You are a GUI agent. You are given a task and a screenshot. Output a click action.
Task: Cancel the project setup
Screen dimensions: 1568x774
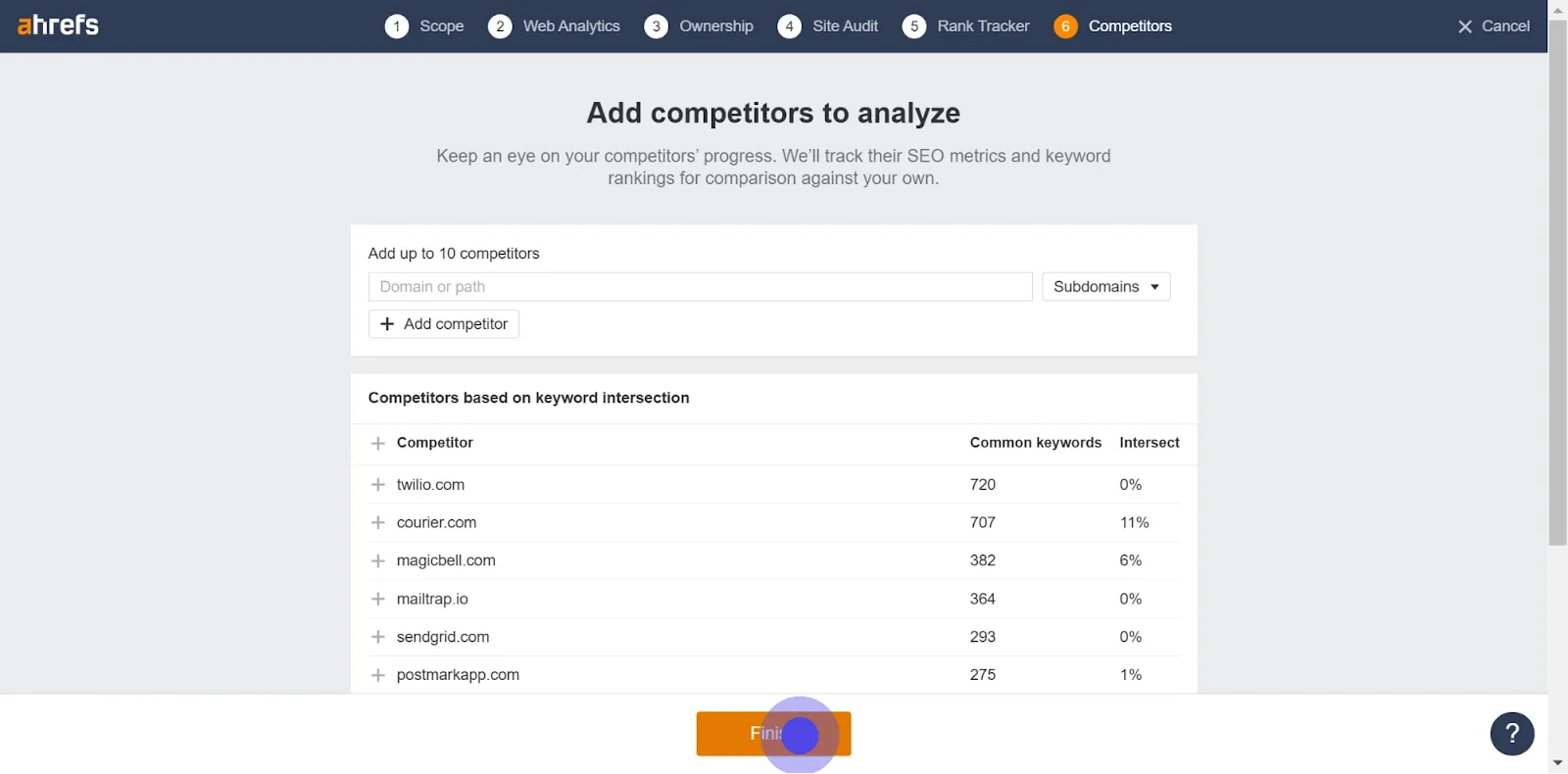coord(1494,26)
